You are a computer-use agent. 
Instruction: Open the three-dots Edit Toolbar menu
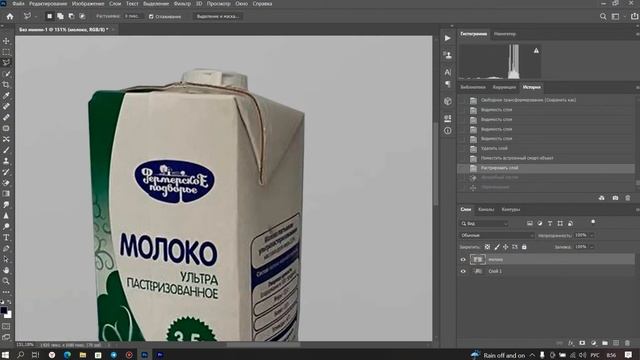pos(6,292)
